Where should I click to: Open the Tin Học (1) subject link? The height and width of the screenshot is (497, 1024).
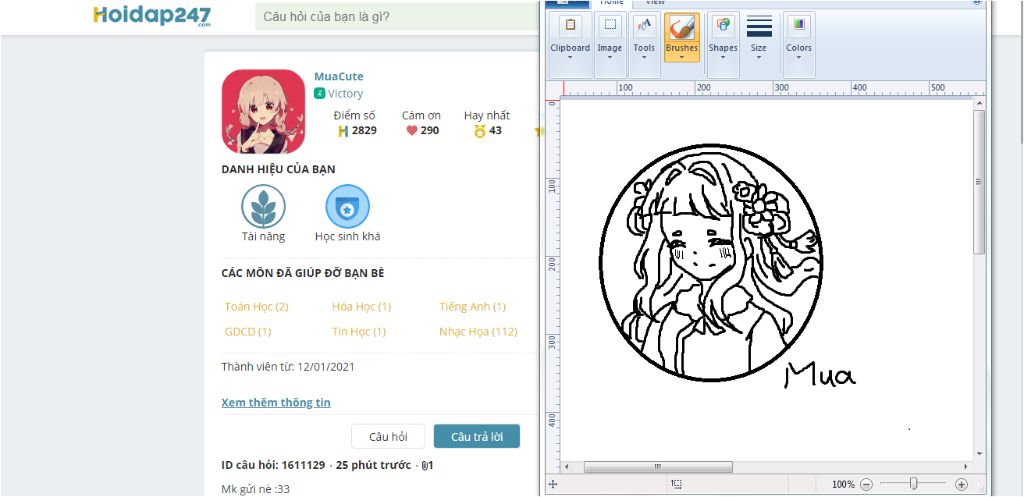(359, 332)
